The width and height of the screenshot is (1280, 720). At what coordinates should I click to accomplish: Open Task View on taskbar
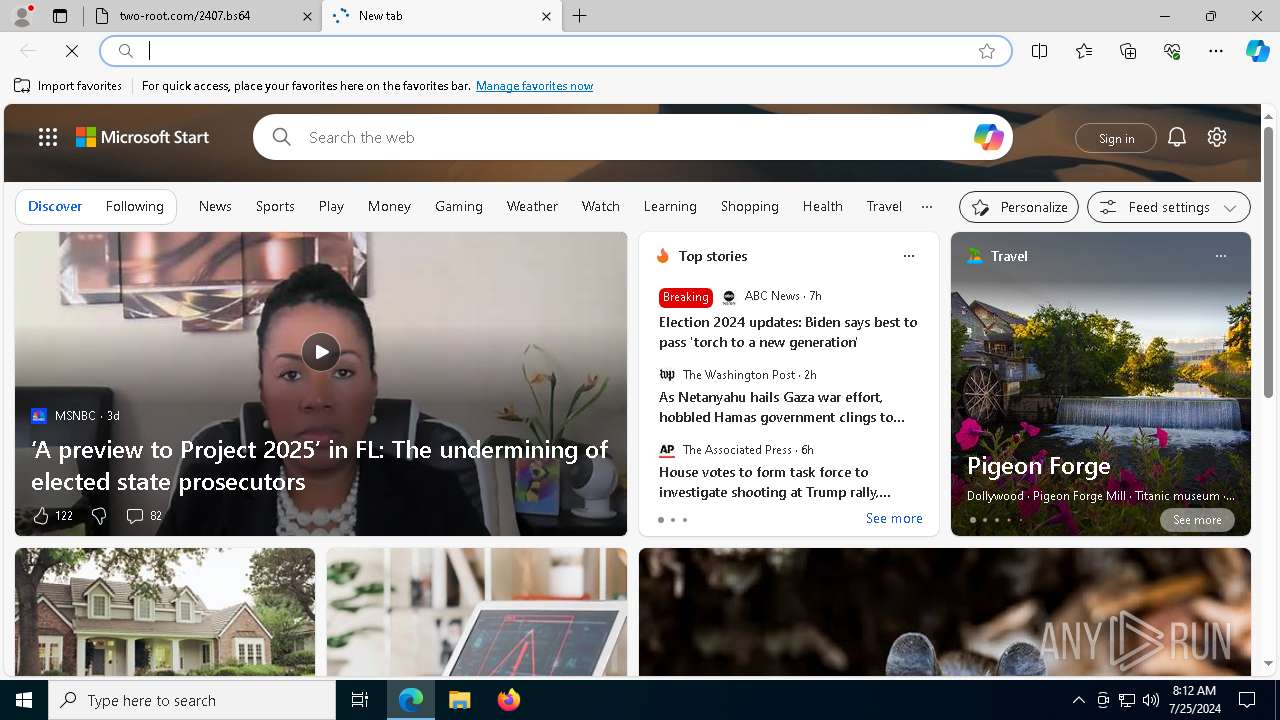(360, 700)
